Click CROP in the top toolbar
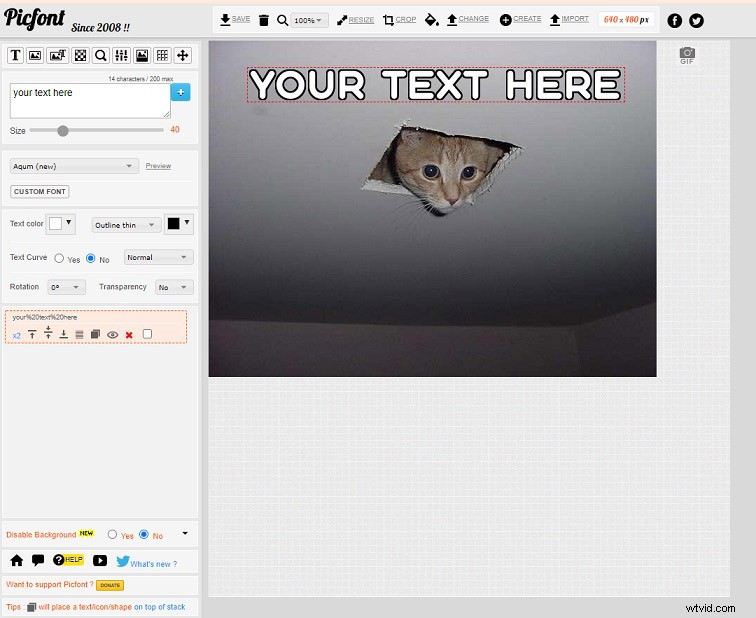 tap(400, 20)
